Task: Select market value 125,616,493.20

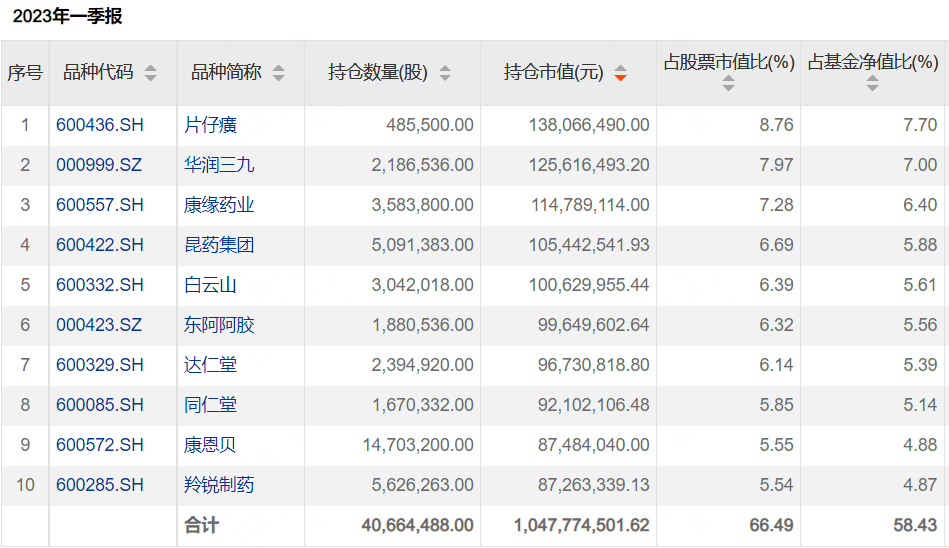Action: point(589,165)
